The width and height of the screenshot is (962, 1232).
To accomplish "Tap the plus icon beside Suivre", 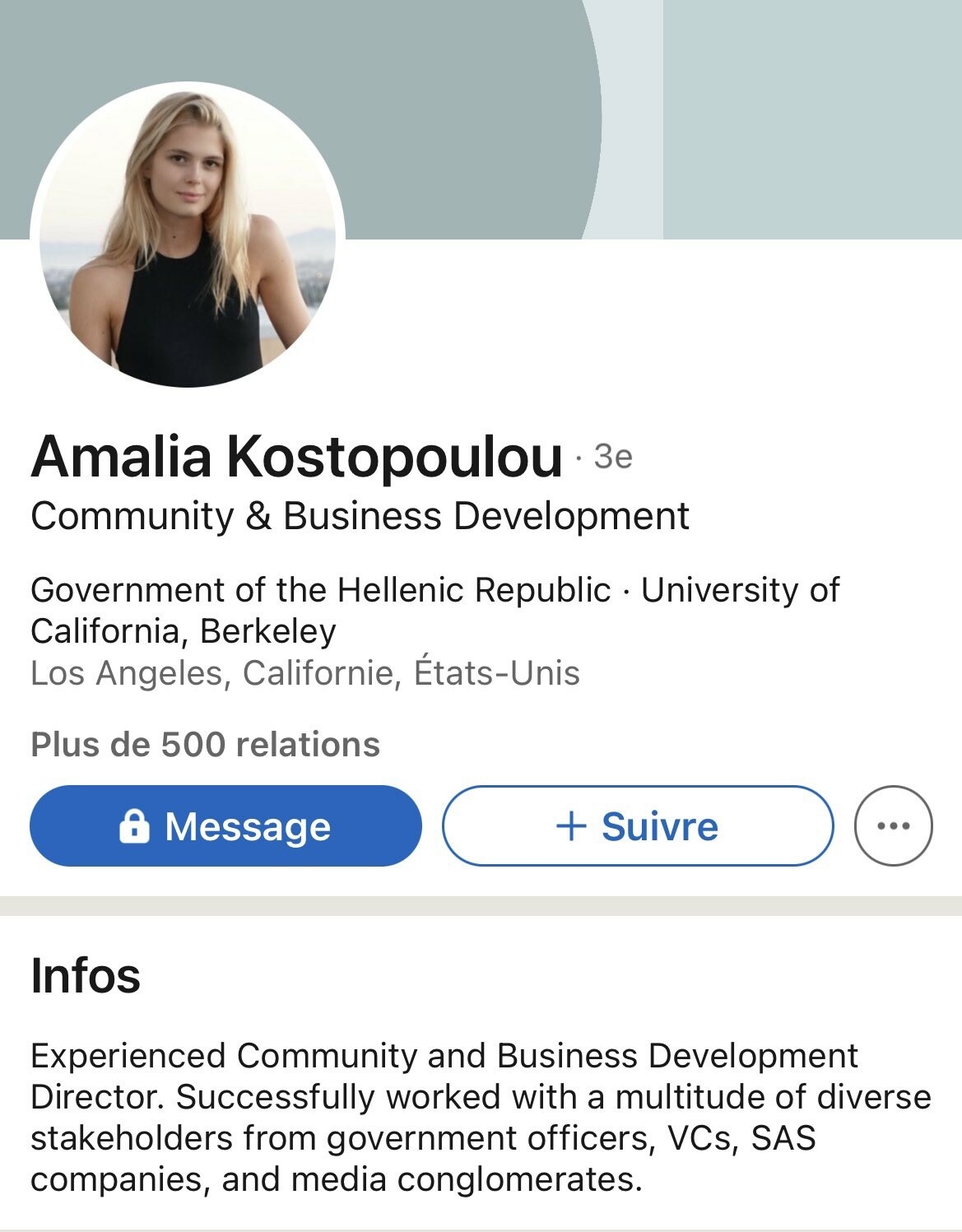I will point(571,825).
